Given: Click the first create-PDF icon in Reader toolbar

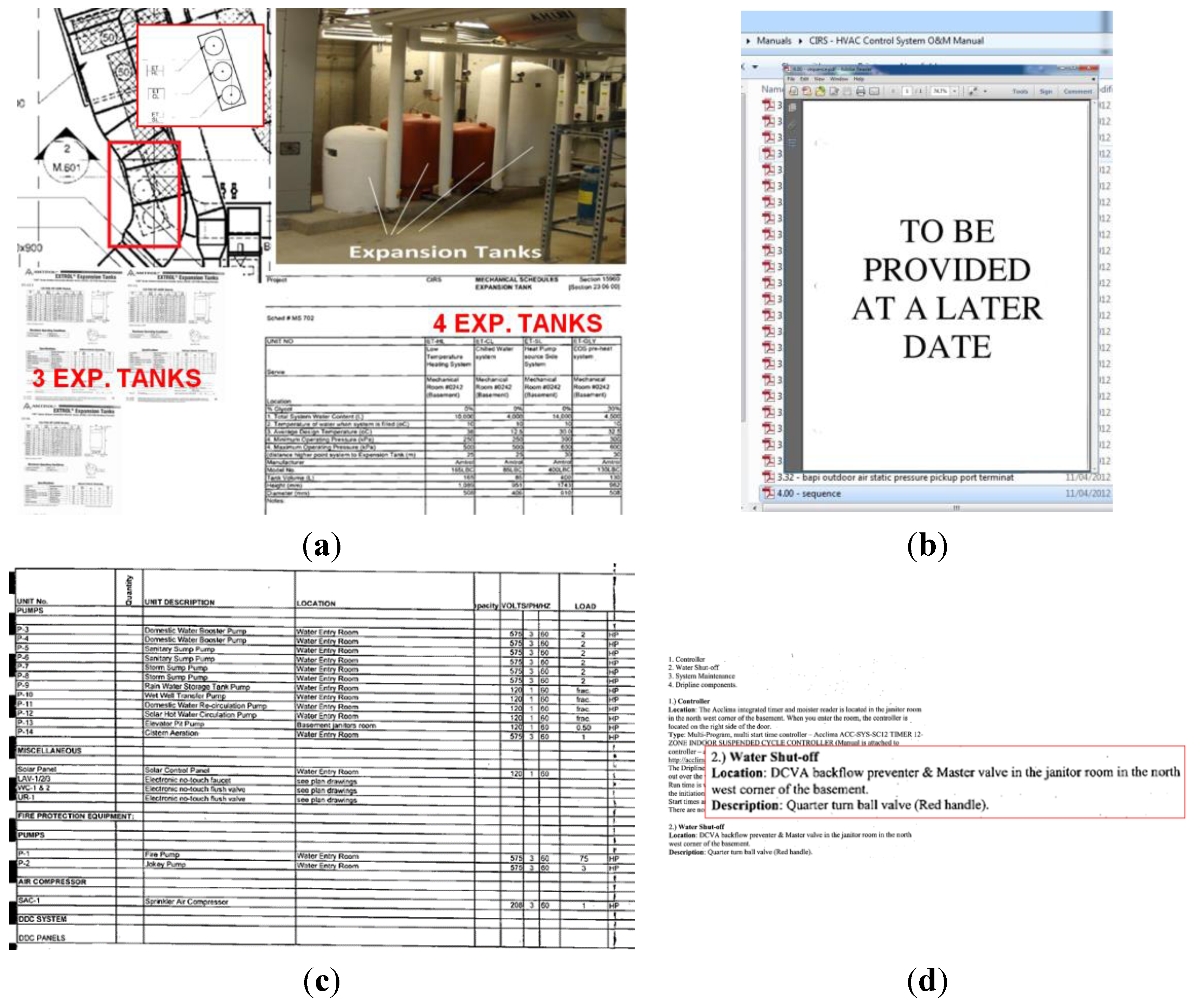Looking at the screenshot, I should (x=793, y=91).
